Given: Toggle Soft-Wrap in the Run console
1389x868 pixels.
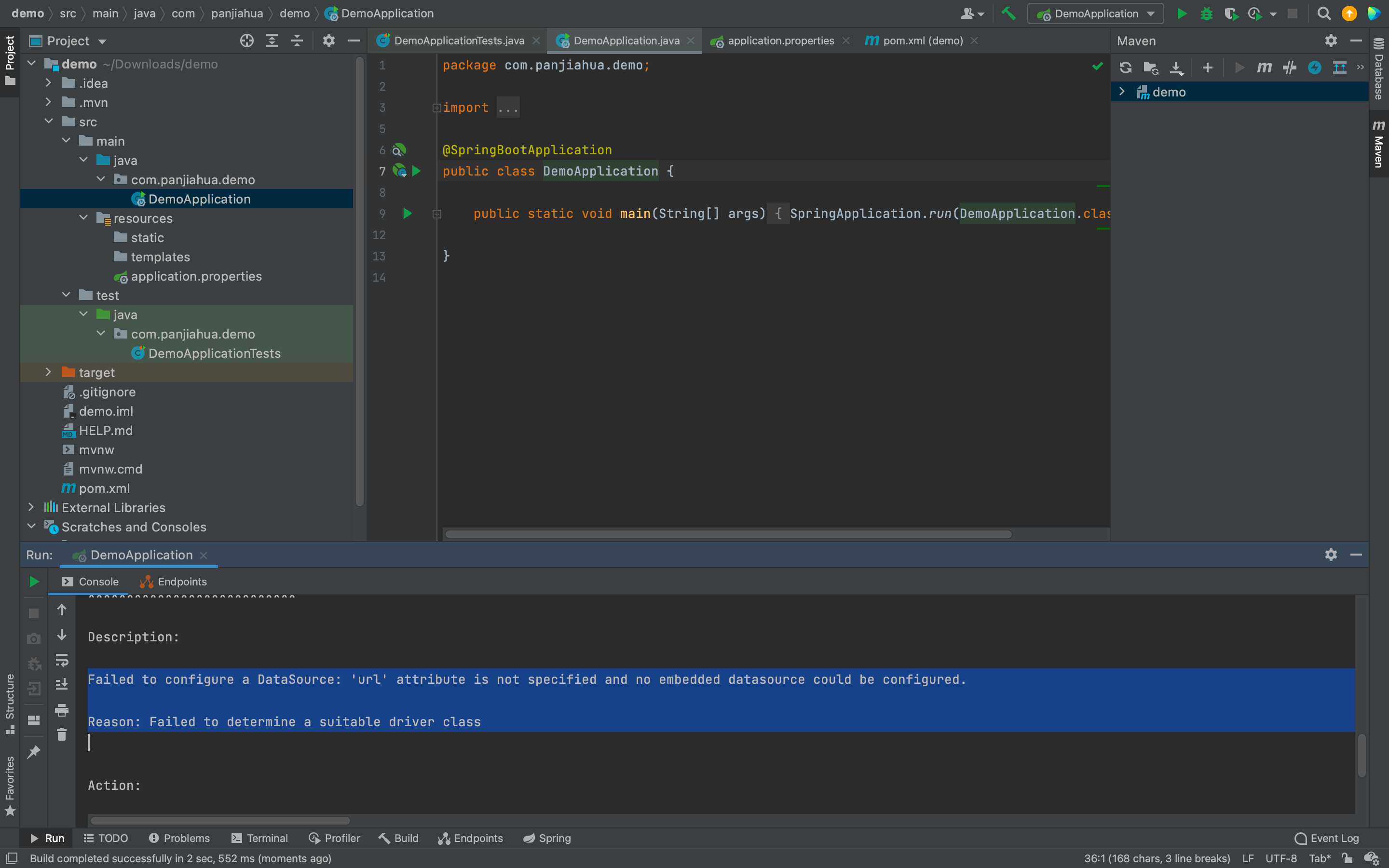Looking at the screenshot, I should (x=61, y=660).
